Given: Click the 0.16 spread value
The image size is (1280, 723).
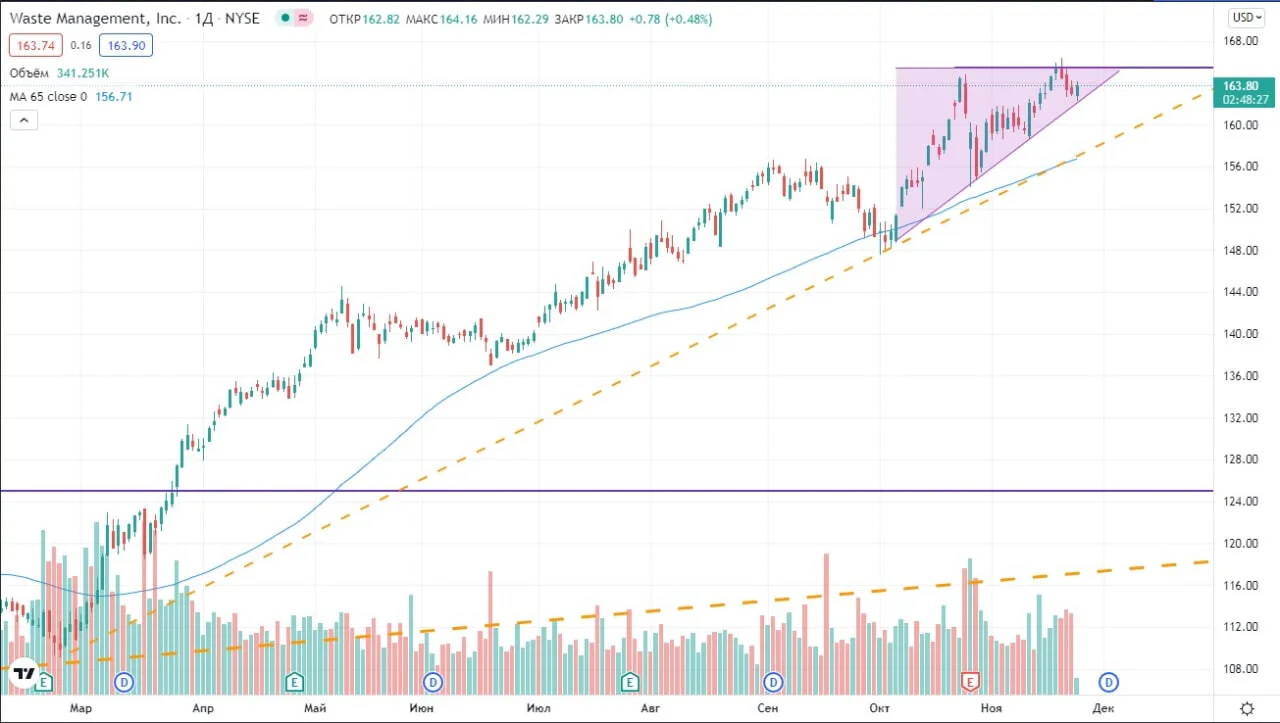Looking at the screenshot, I should [x=79, y=45].
